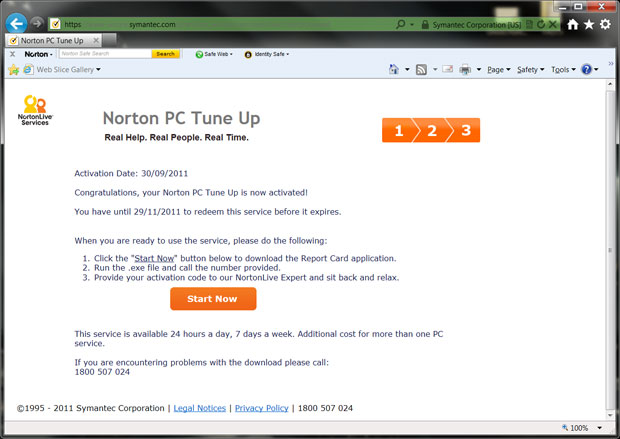Open Web Slice Gallery in favorites bar

[62, 70]
